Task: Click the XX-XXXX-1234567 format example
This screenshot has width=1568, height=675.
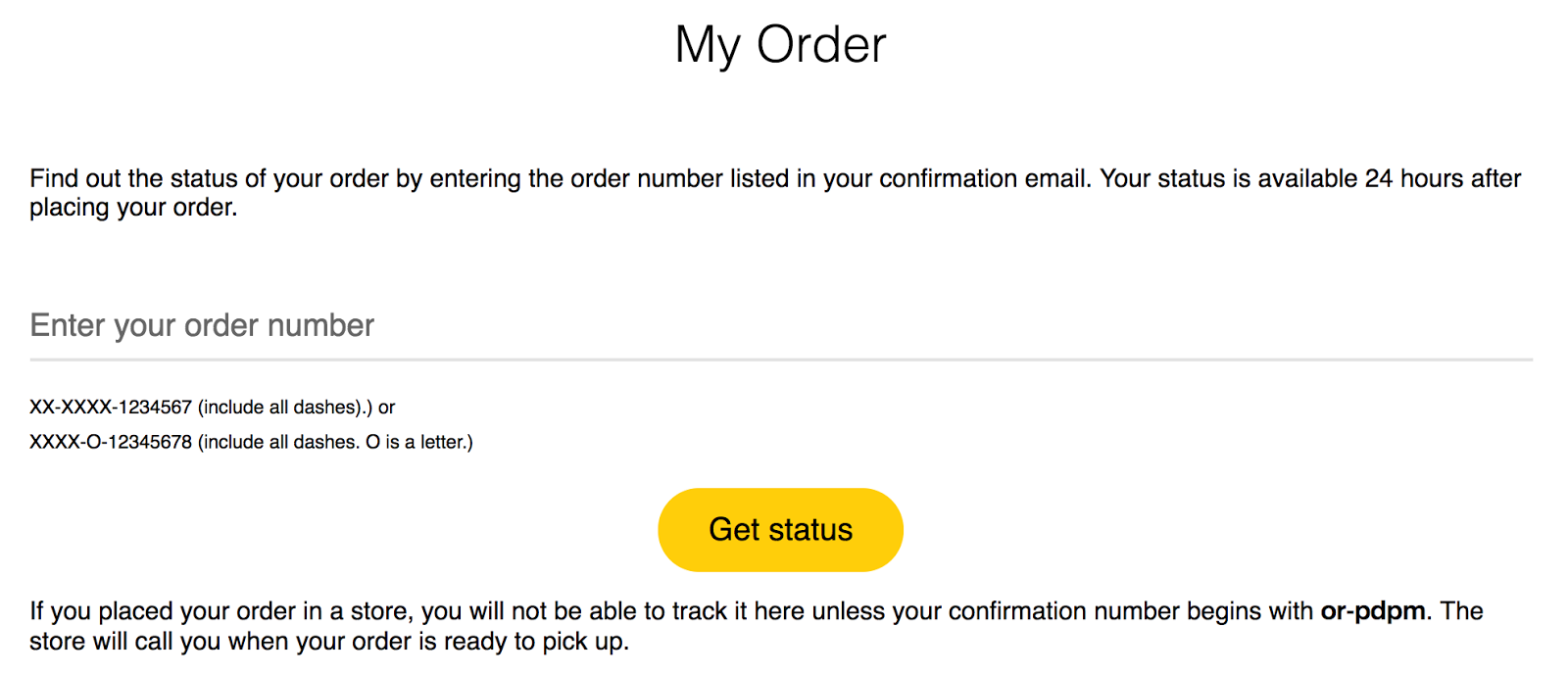Action: (x=111, y=408)
